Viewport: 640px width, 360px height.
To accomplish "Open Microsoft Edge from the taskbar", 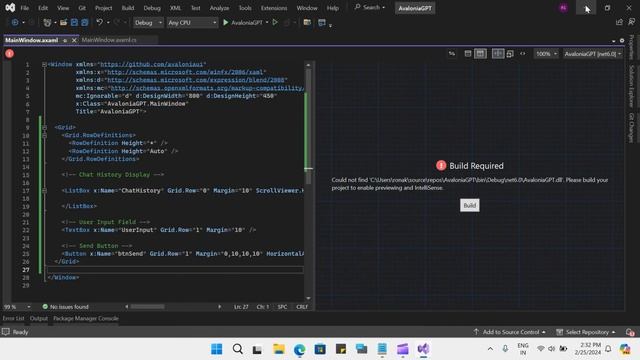I will coord(300,349).
